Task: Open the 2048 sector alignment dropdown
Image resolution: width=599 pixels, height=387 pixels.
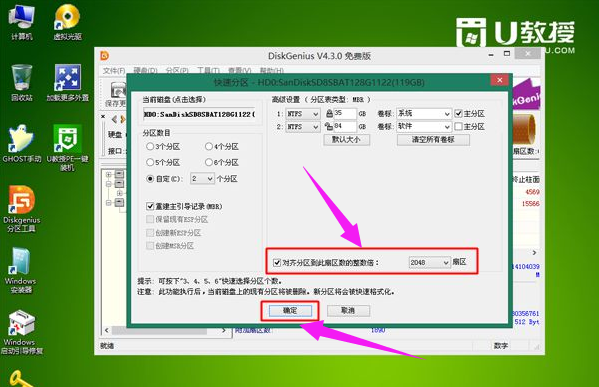Action: [429, 262]
